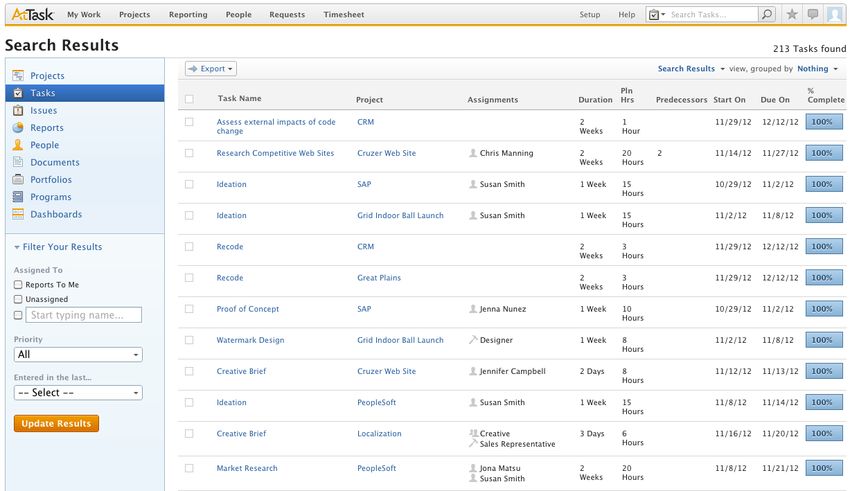
Task: Click the People sidebar icon
Action: click(18, 145)
